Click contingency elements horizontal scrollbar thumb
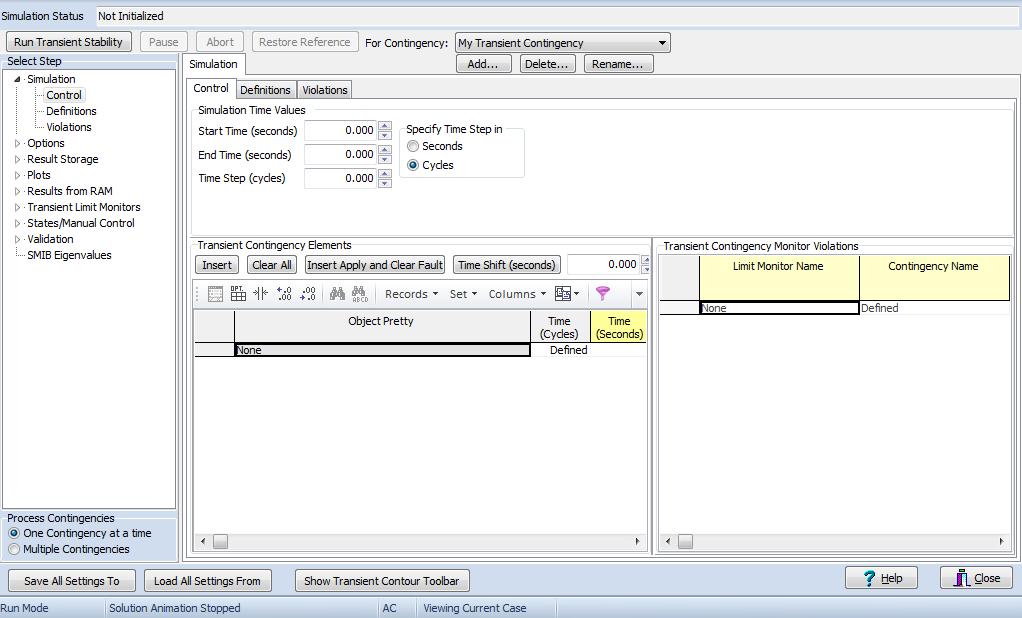The image size is (1022, 618). [220, 542]
